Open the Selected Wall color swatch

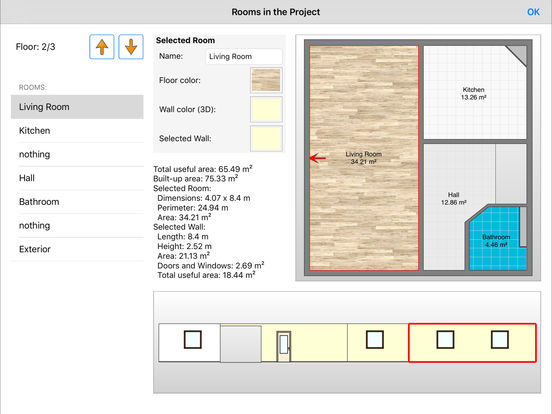pos(266,139)
